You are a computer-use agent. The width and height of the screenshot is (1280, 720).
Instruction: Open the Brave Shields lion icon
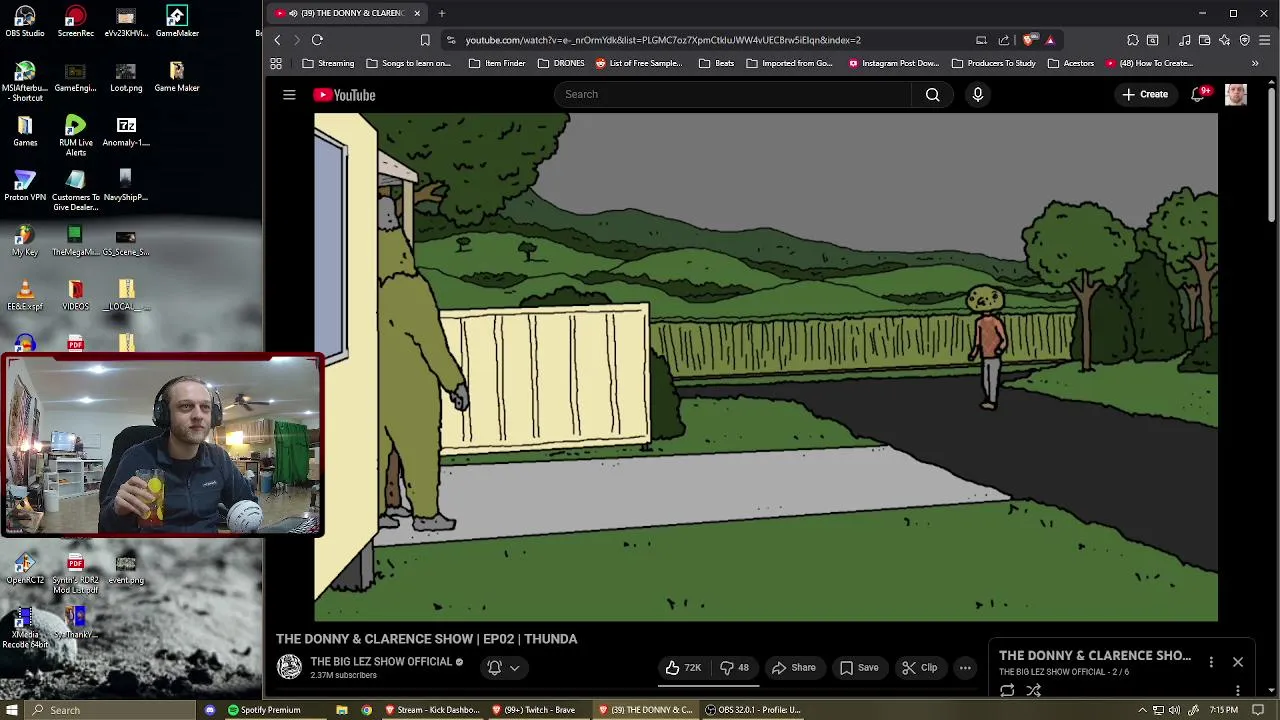[1030, 40]
